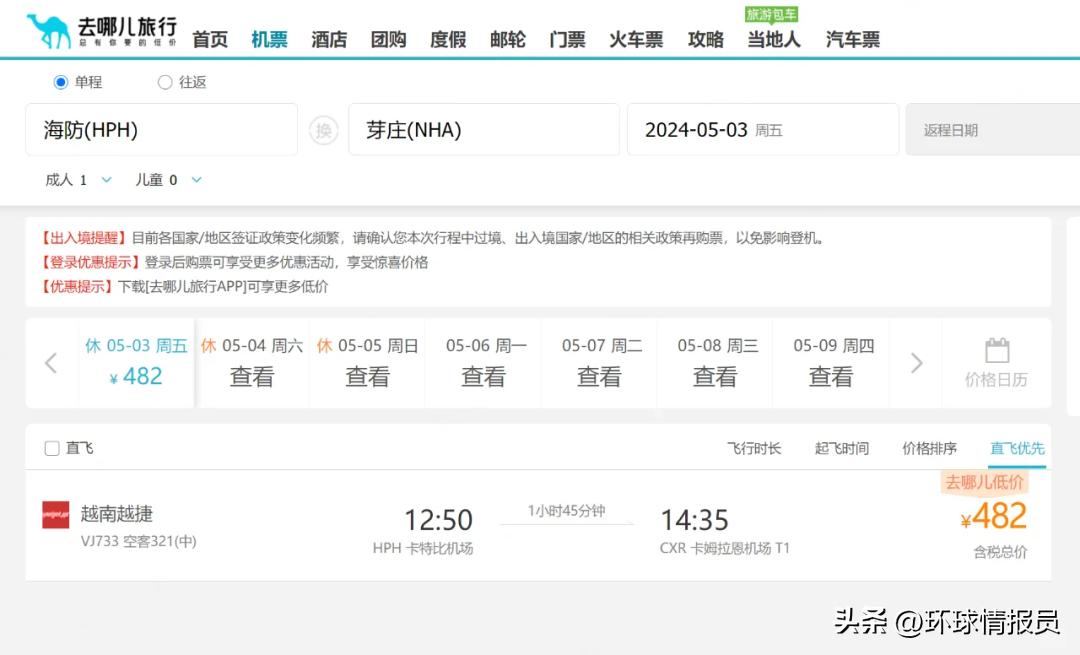Click the 旅游包车 badge above 当地人
Viewport: 1080px width, 655px height.
click(773, 14)
